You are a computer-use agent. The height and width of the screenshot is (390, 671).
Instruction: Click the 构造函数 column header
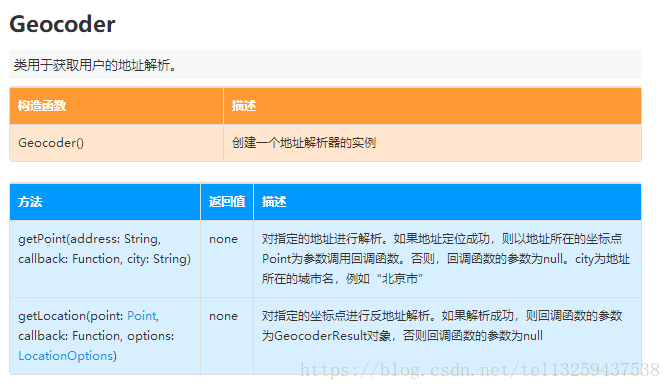[x=116, y=106]
